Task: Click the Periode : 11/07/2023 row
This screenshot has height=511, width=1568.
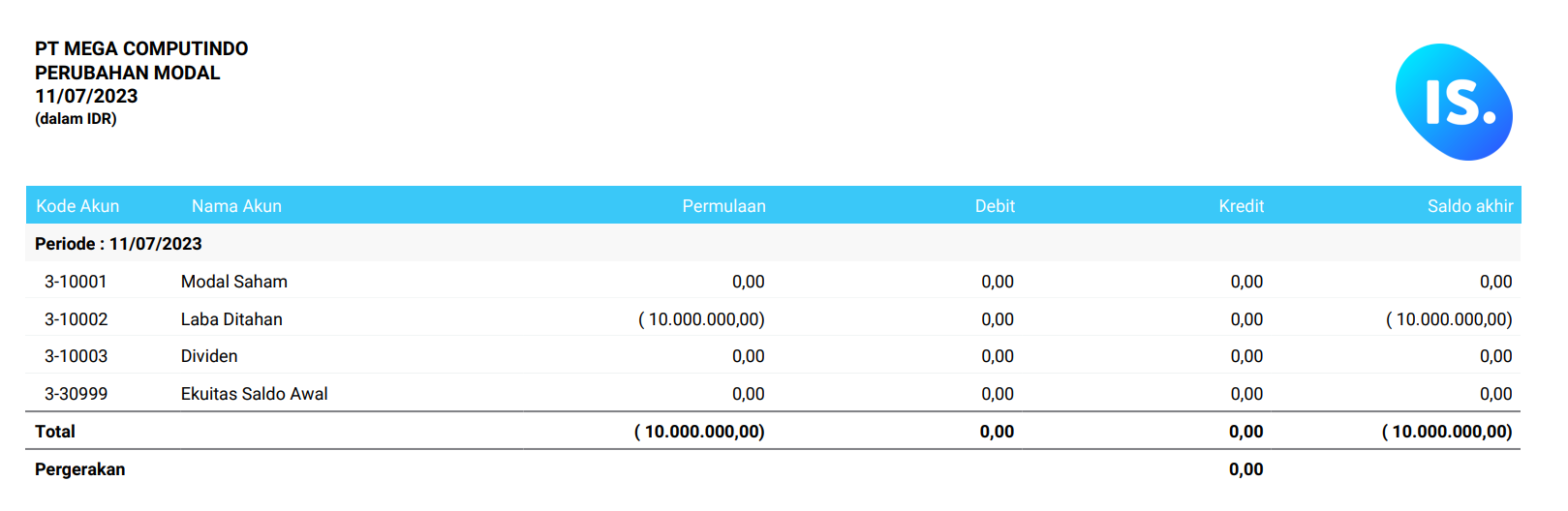Action: [x=773, y=244]
